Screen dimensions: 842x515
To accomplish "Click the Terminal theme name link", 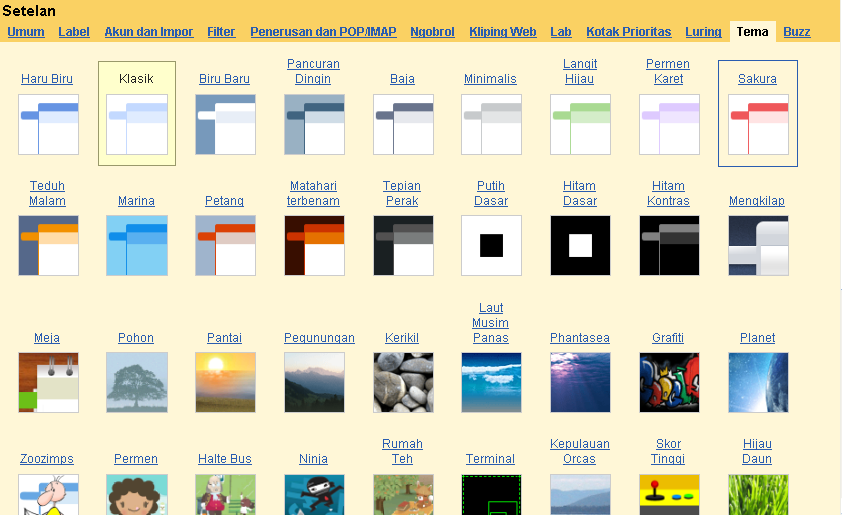I will pos(490,459).
